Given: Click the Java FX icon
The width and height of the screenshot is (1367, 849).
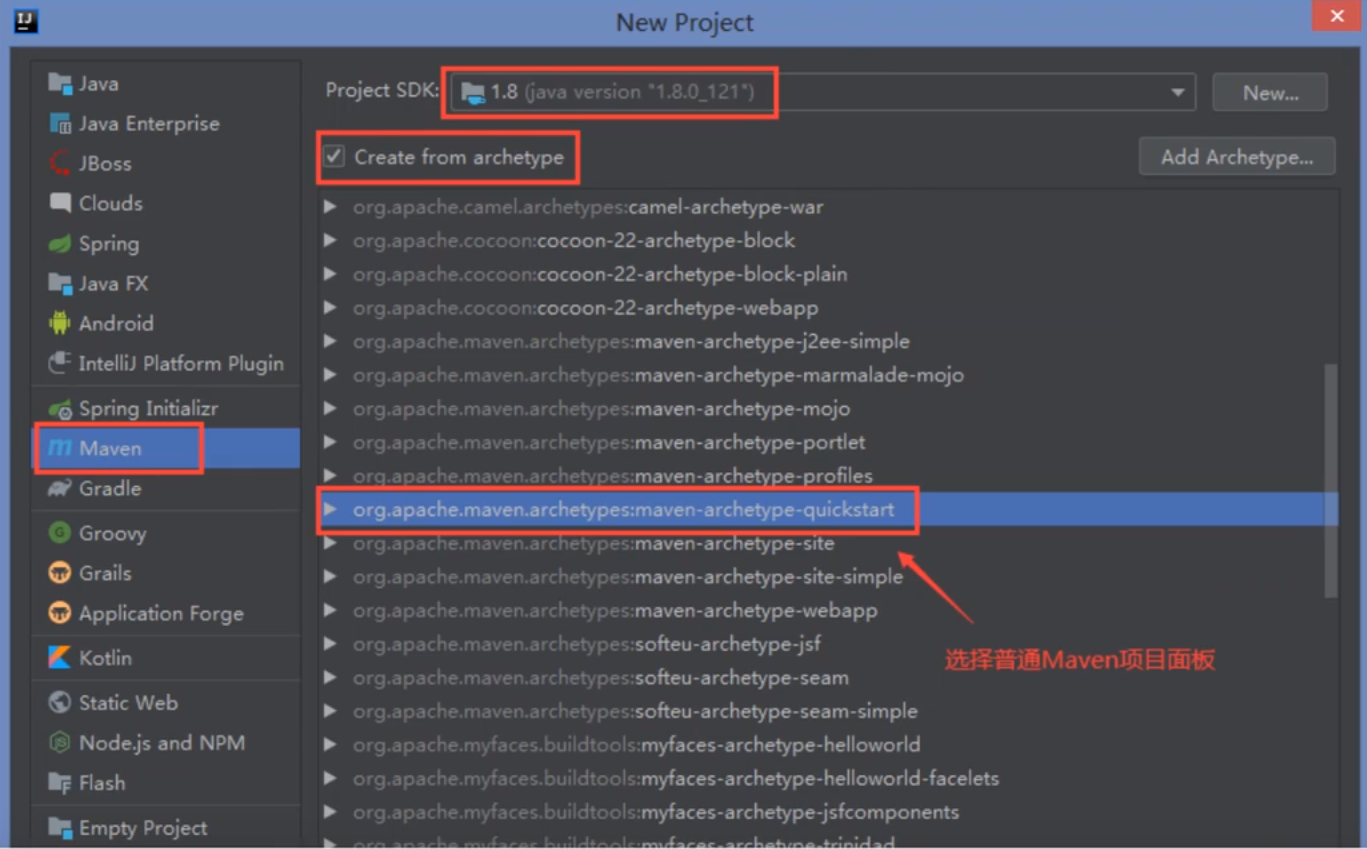Looking at the screenshot, I should pos(60,284).
